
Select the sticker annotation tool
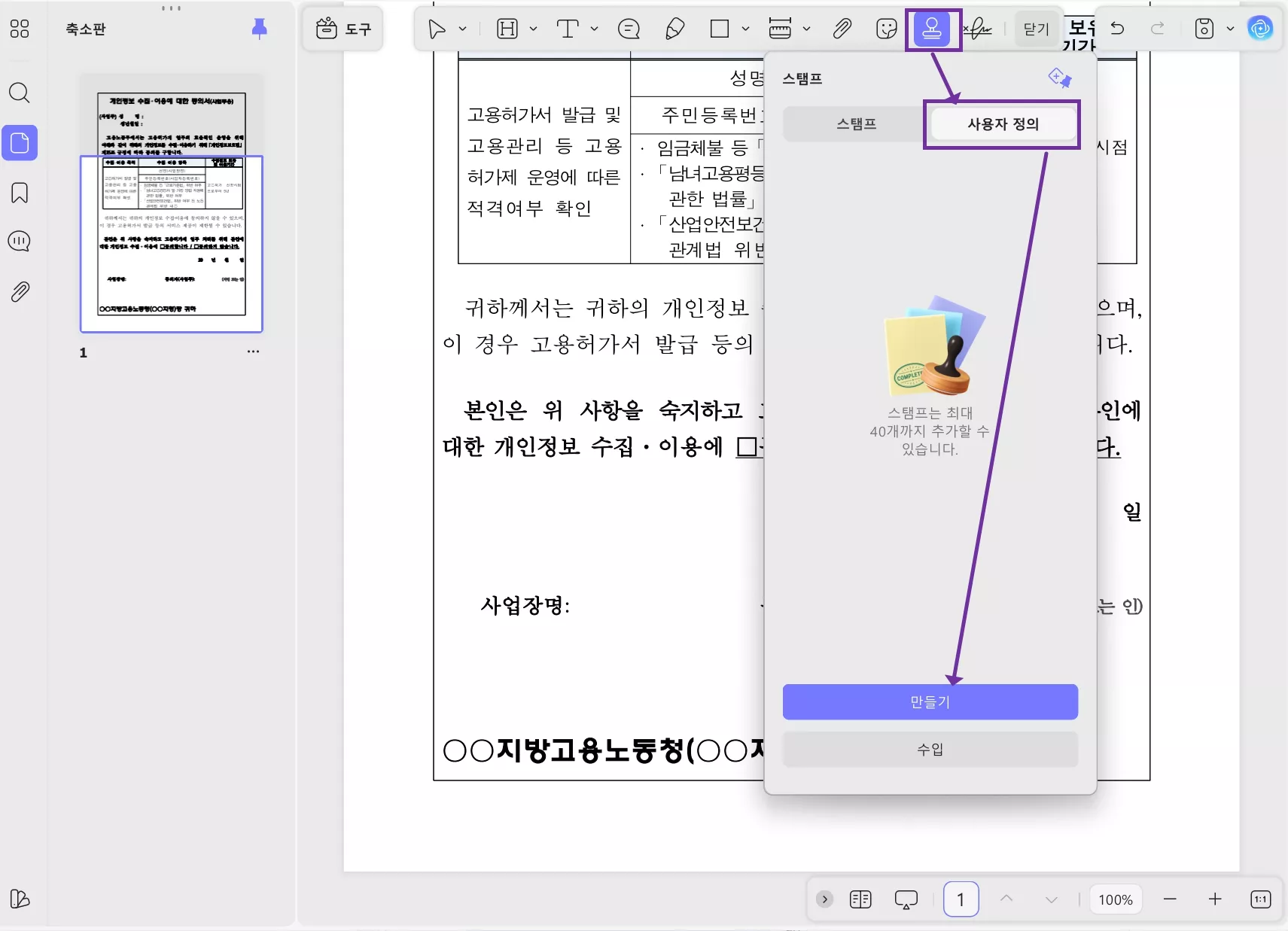(885, 29)
